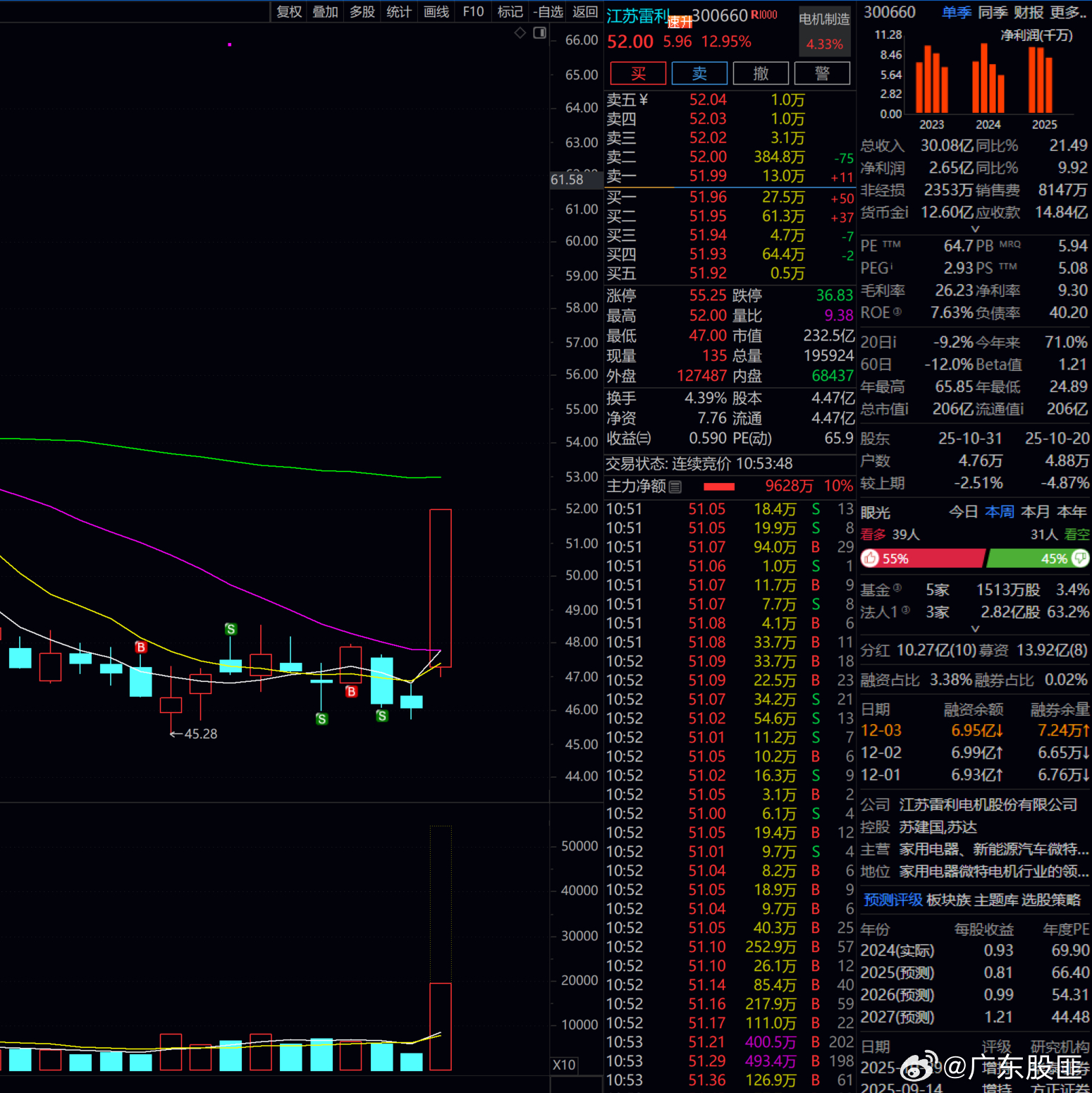This screenshot has width=1092, height=1093.
Task: Click the 撤 cancel order button
Action: point(761,73)
